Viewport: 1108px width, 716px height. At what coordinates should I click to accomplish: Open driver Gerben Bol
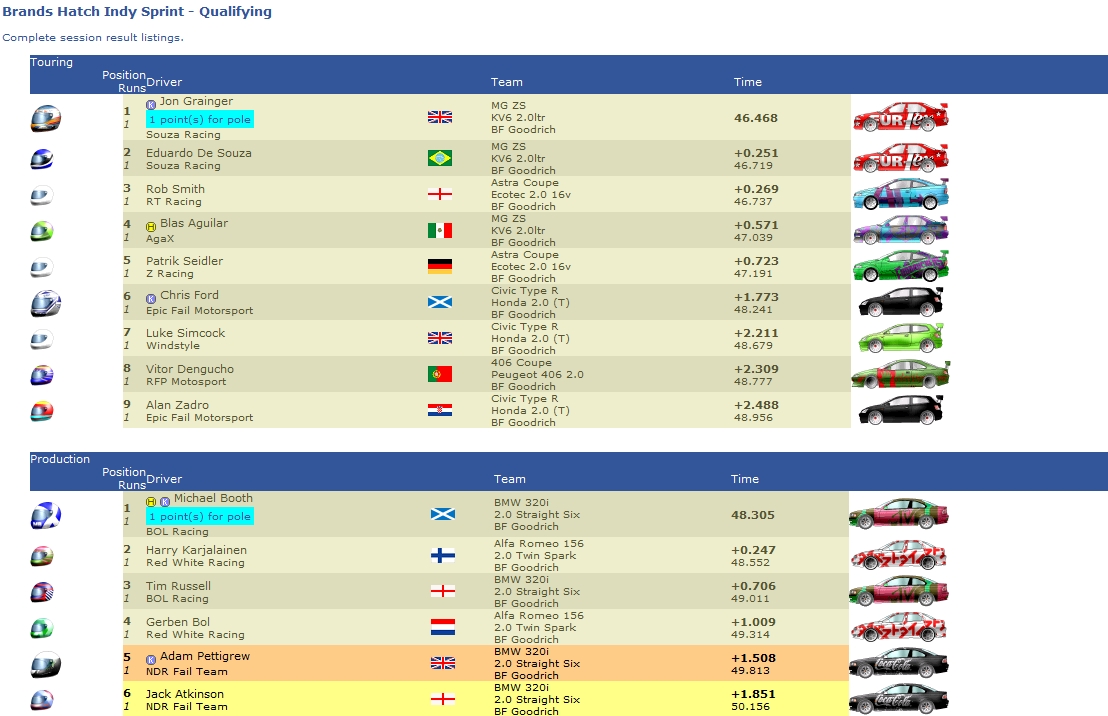[x=177, y=622]
